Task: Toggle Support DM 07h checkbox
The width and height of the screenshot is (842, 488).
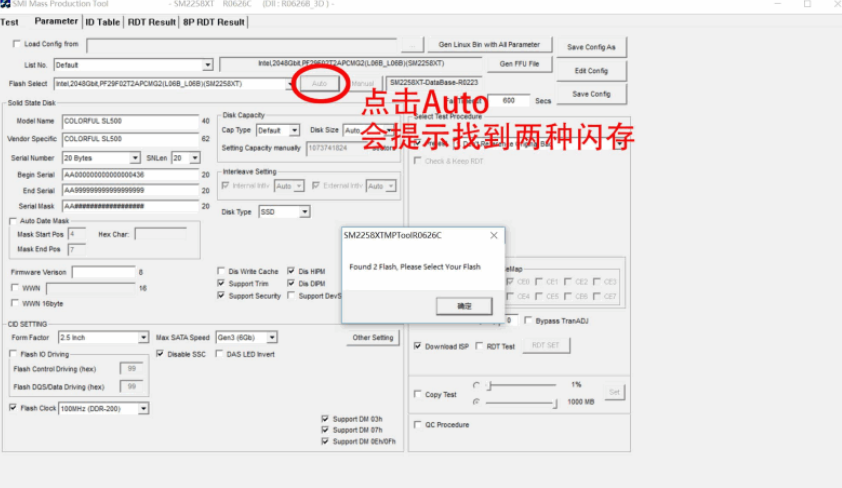Action: [325, 430]
